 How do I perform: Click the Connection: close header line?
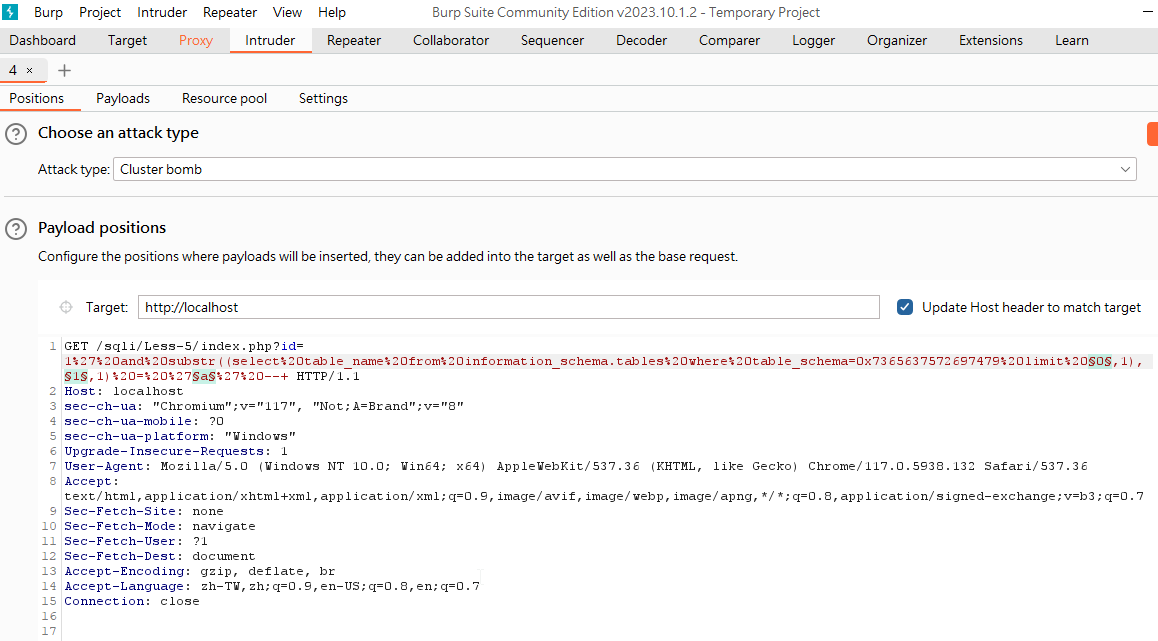(x=131, y=602)
